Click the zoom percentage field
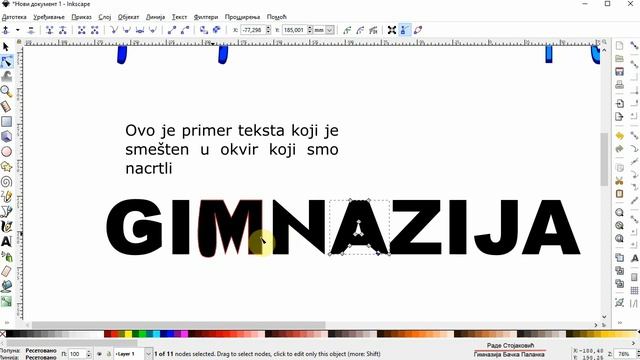The image size is (640, 360). 624,354
